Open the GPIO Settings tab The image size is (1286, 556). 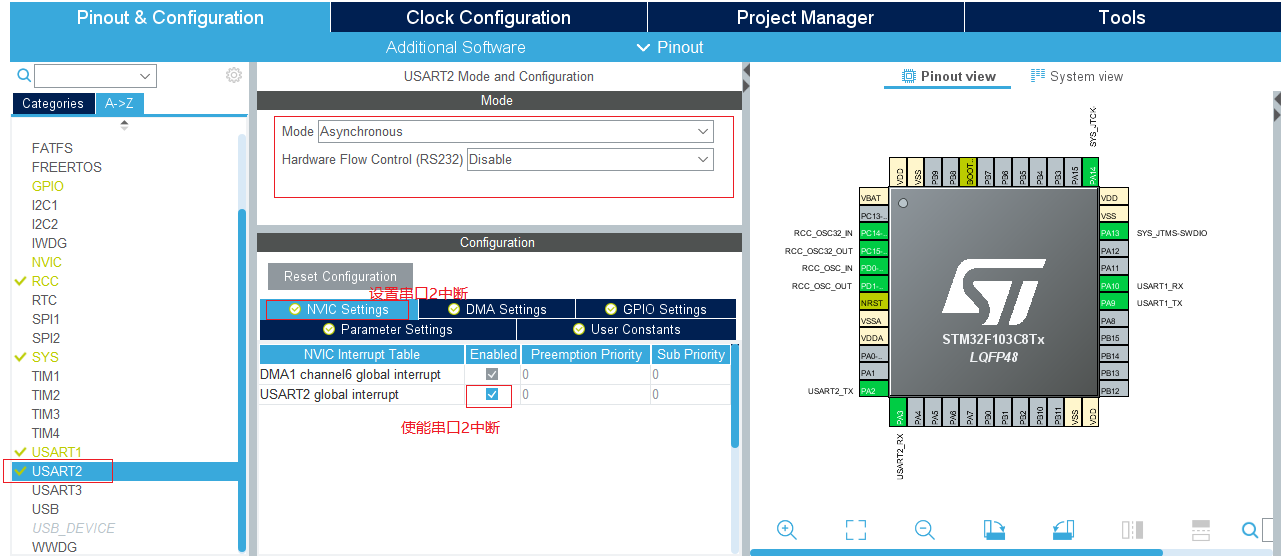(655, 309)
